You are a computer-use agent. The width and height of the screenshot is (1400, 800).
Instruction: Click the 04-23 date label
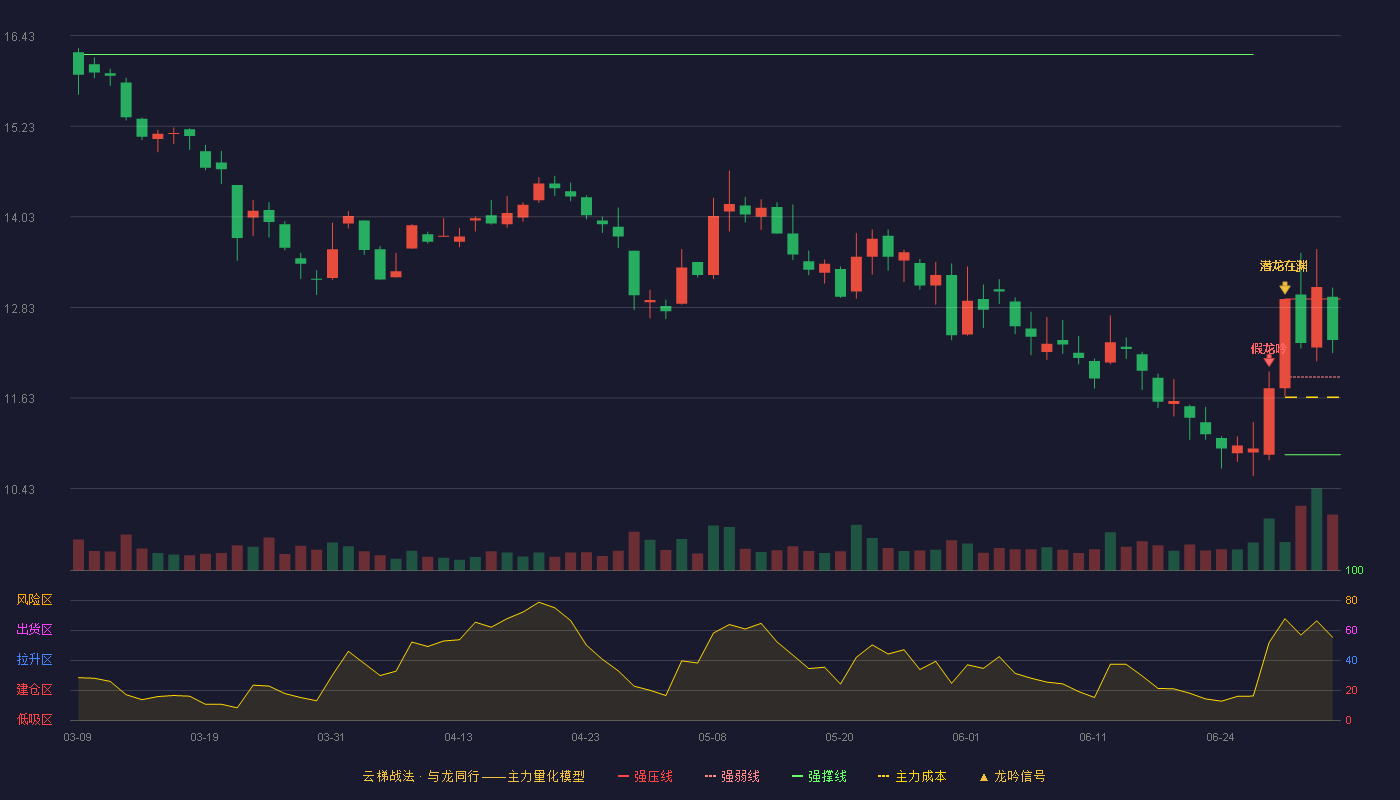585,737
